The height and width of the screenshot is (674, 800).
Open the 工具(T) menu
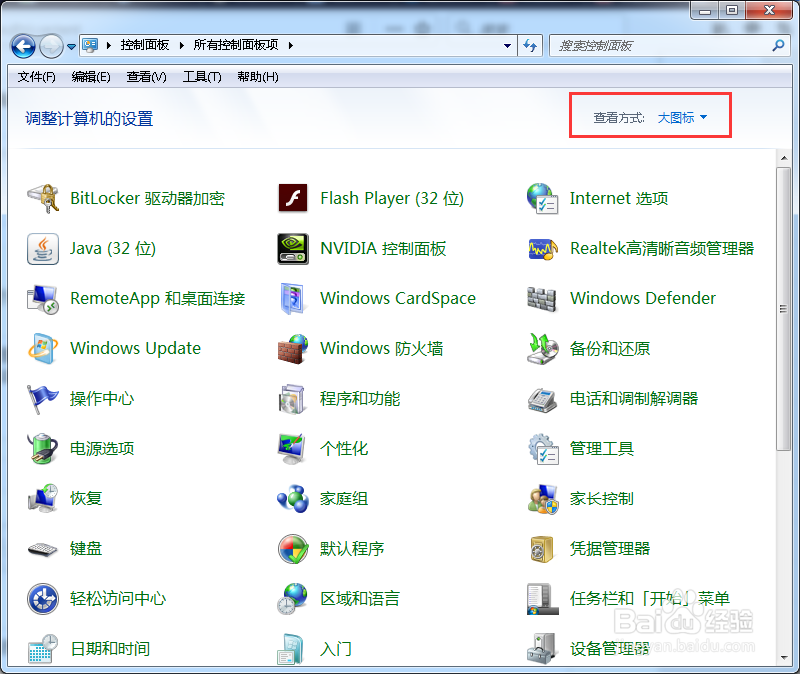(x=202, y=77)
